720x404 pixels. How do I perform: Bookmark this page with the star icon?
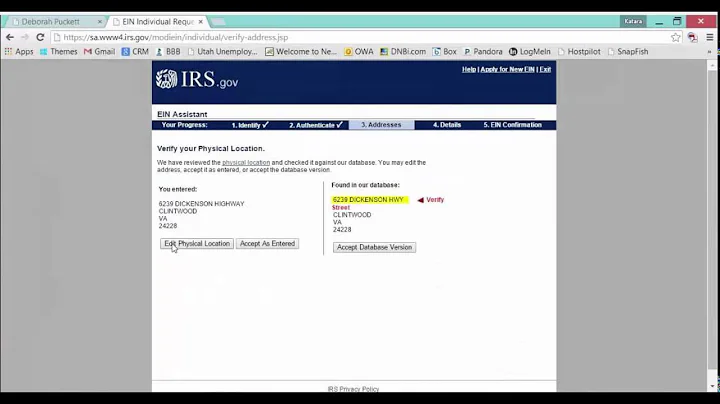[x=675, y=38]
